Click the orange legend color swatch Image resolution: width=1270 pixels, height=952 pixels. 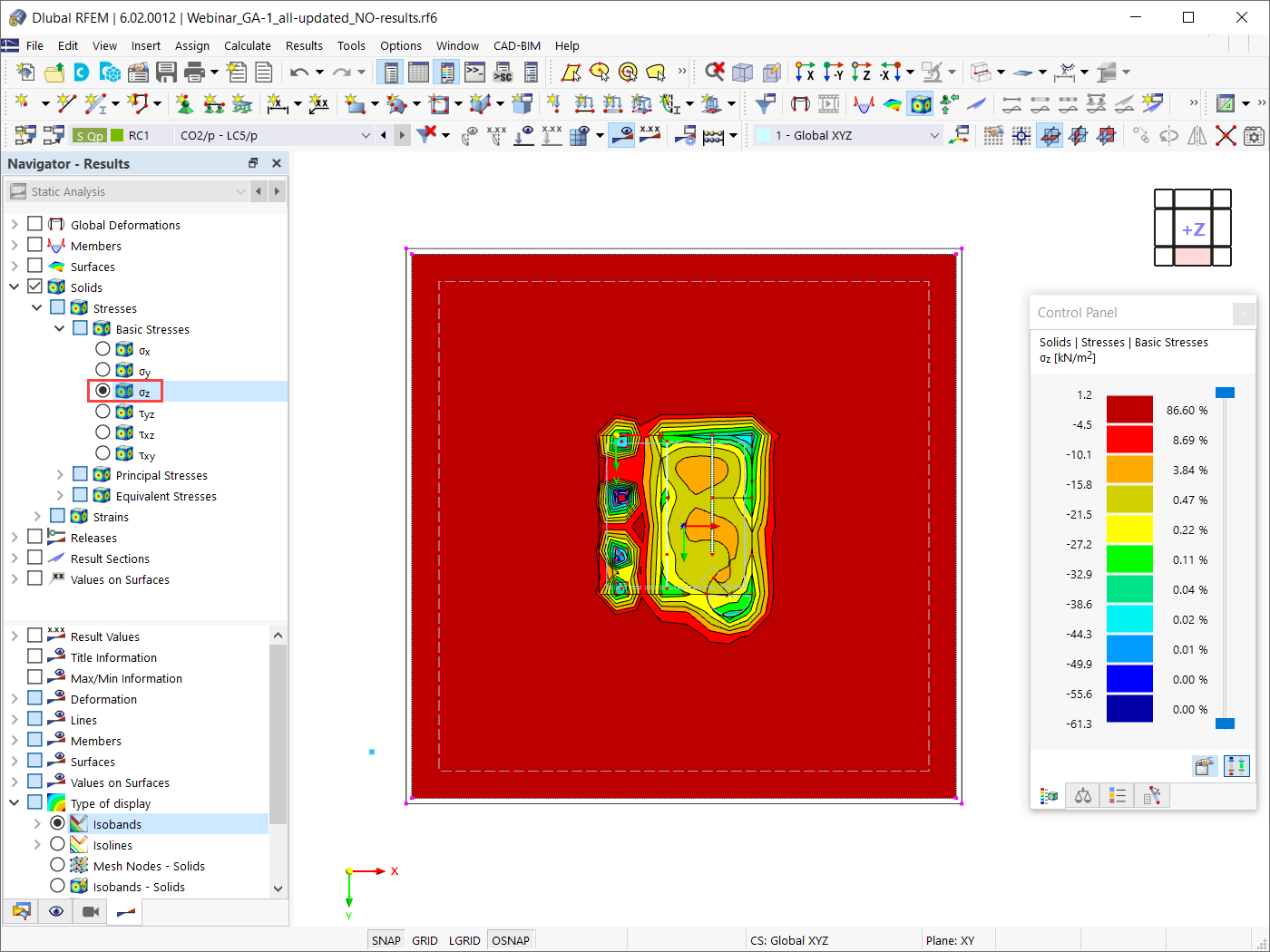[1129, 470]
